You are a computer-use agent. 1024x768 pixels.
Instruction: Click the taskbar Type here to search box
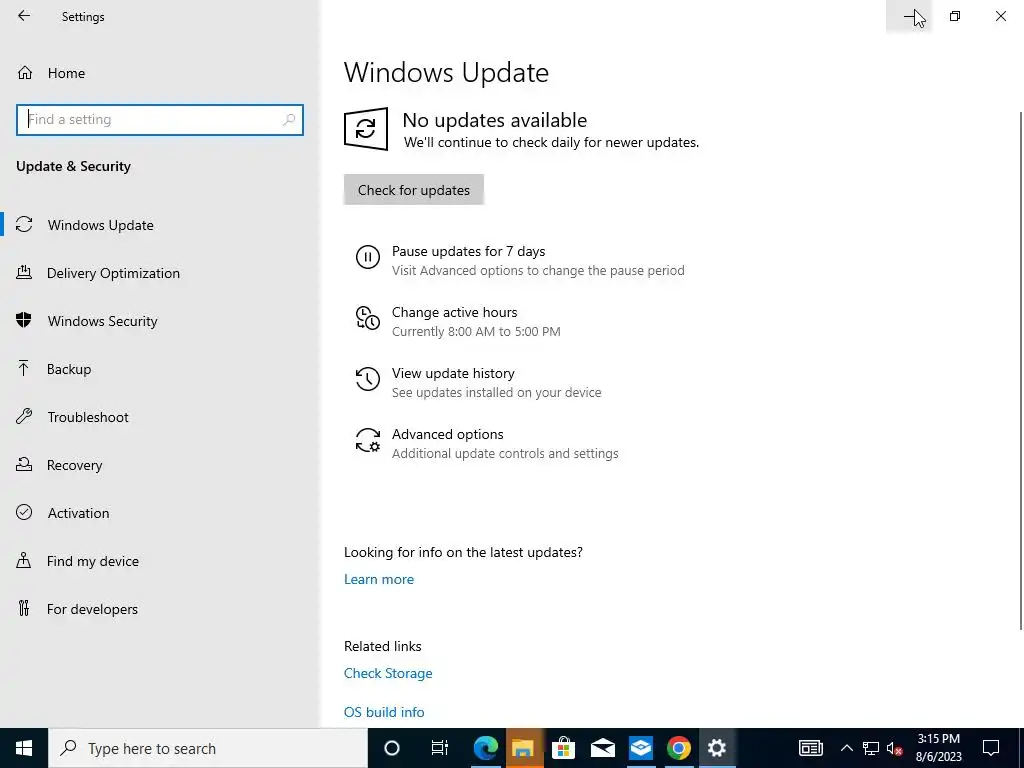pyautogui.click(x=208, y=748)
